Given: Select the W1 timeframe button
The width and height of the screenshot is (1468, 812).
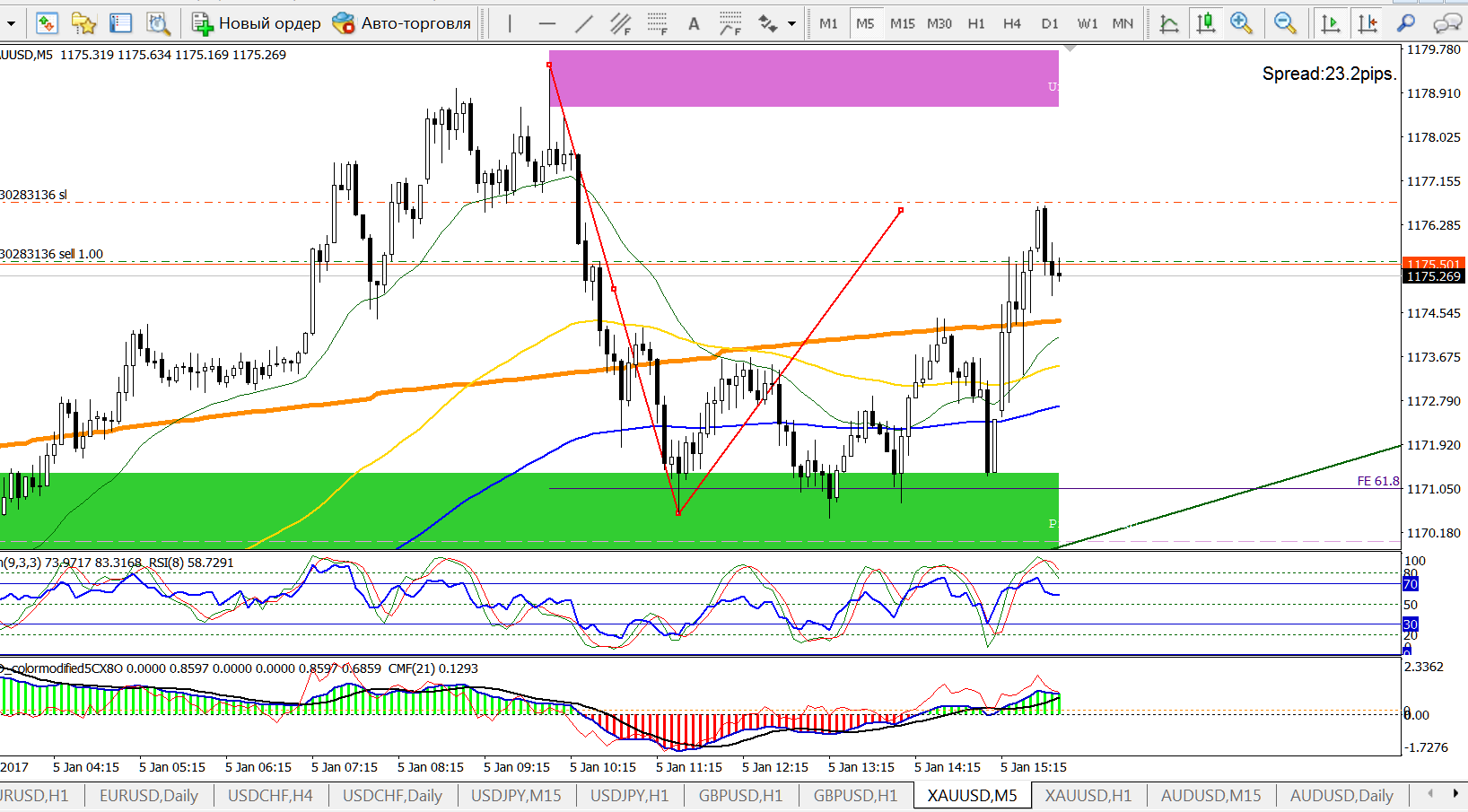Looking at the screenshot, I should pyautogui.click(x=1088, y=24).
